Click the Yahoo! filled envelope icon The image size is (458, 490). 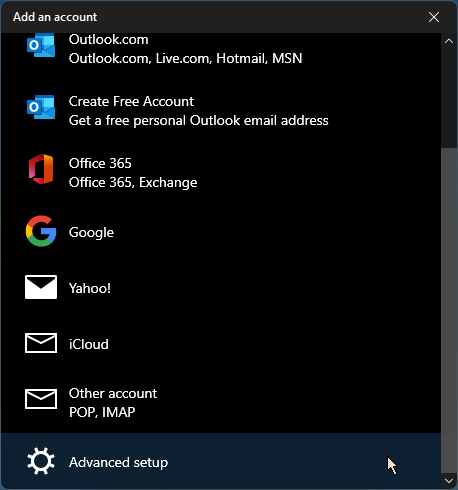41,287
